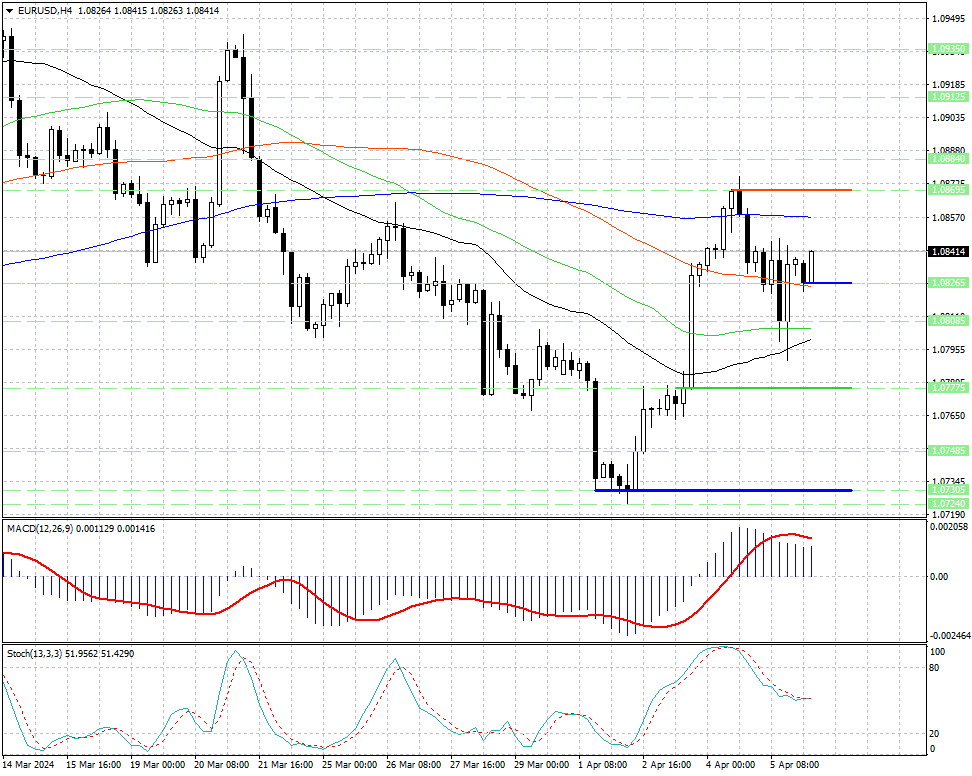
Task: Click the 29 Mar 00:00 time label
Action: [x=542, y=765]
